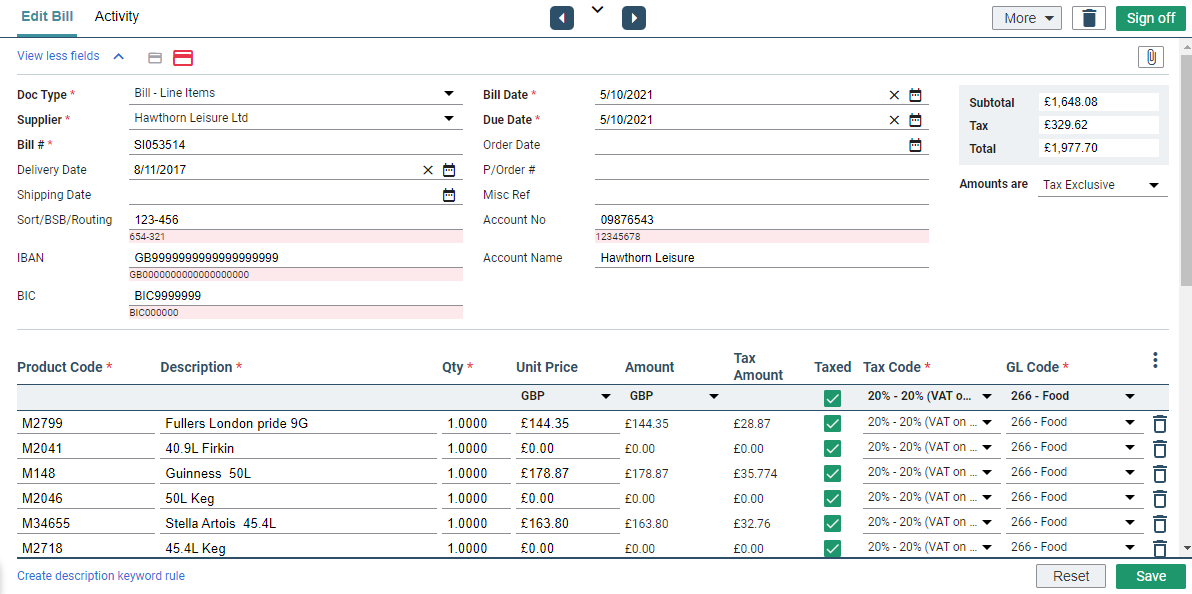
Task: Click the Sort/BSB/Routing input field
Action: click(x=296, y=220)
